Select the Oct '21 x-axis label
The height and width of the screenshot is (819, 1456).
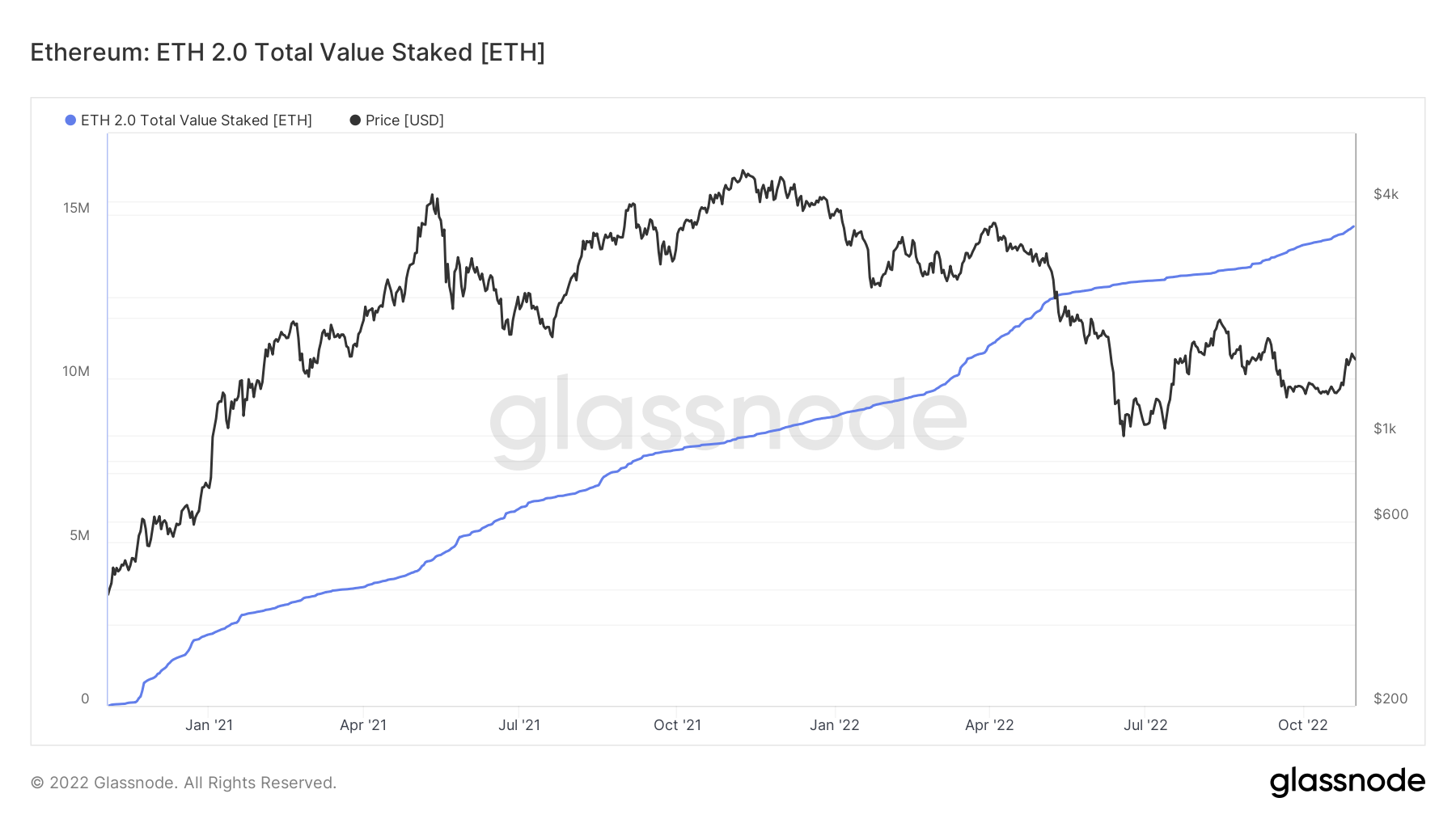[x=677, y=725]
